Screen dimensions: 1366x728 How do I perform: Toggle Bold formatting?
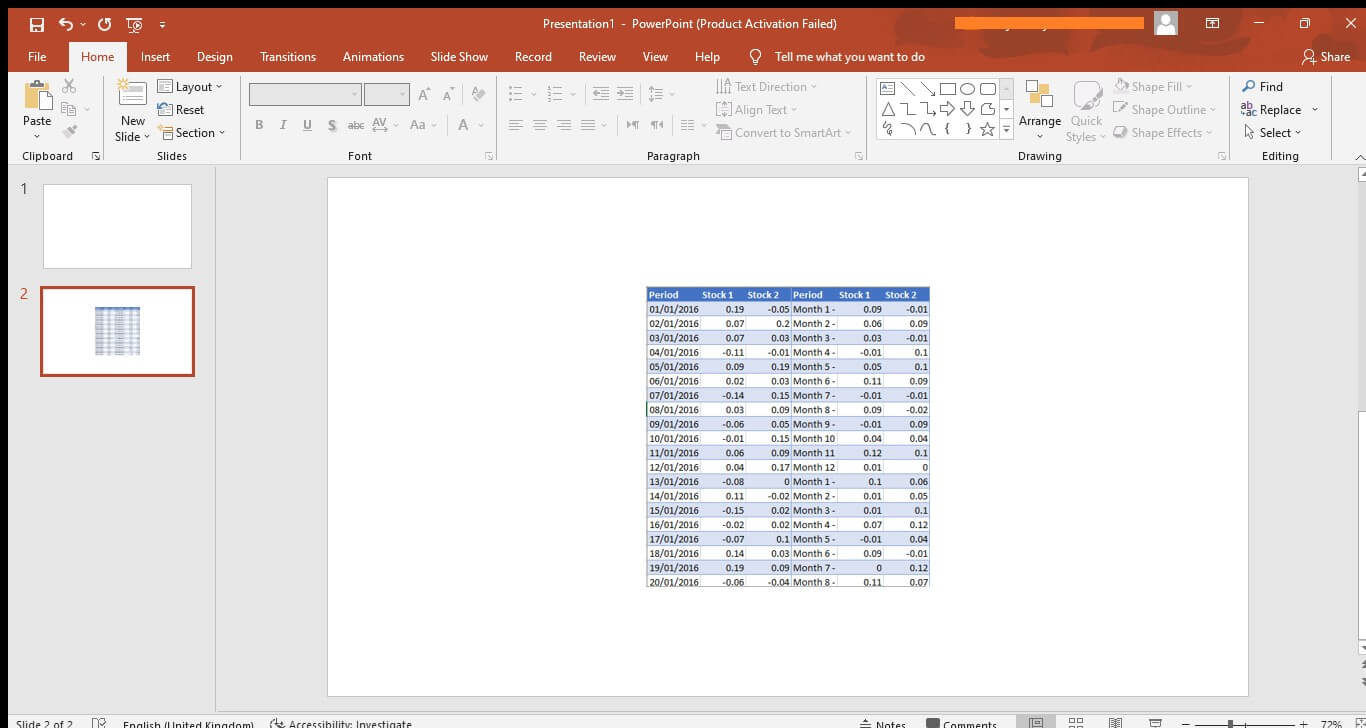(259, 125)
